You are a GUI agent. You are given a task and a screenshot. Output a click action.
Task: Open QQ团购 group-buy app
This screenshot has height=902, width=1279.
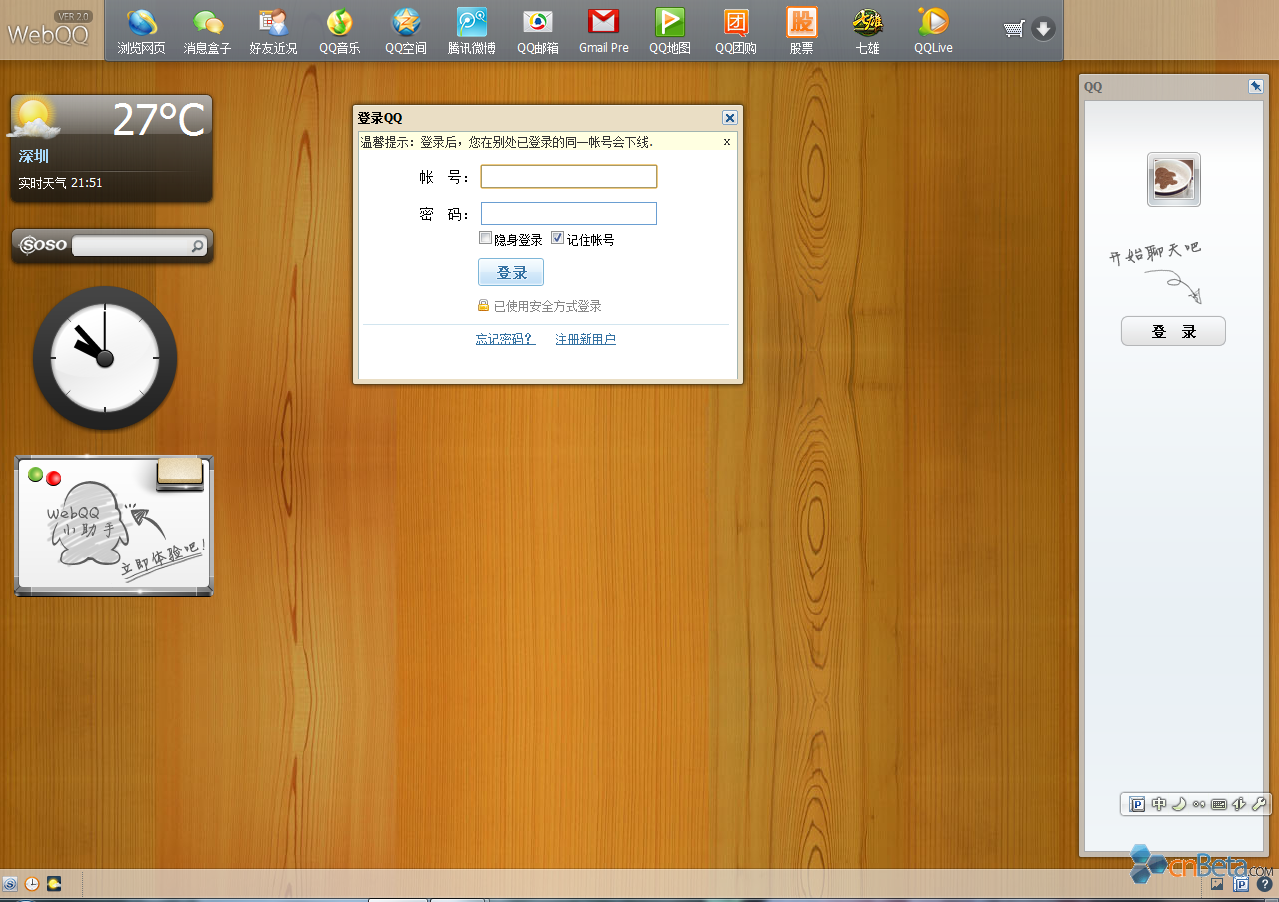[736, 30]
